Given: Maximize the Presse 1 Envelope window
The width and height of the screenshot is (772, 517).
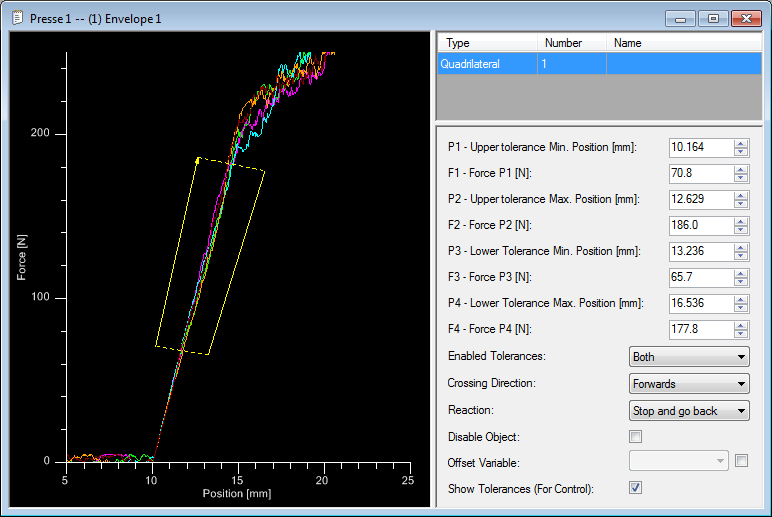Looking at the screenshot, I should [x=713, y=19].
